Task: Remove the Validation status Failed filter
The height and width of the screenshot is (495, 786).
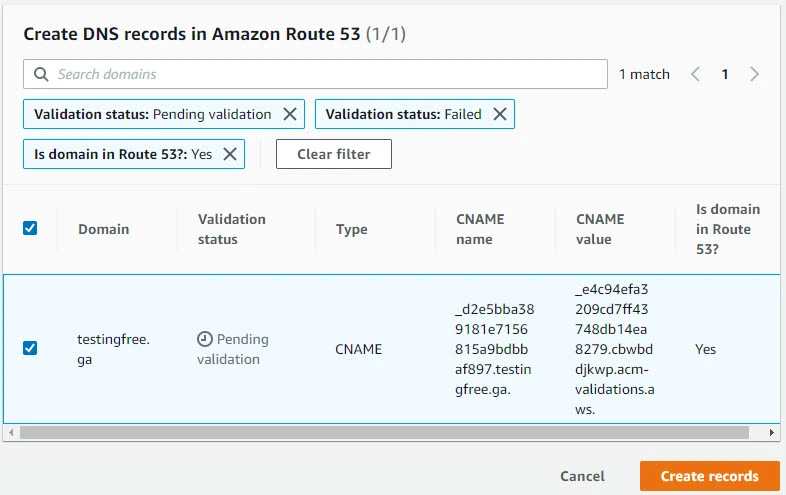Action: point(499,114)
